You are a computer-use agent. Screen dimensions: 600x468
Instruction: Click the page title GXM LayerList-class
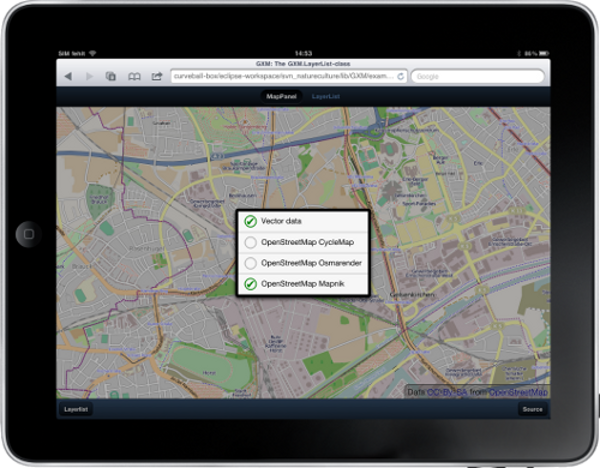pos(303,64)
